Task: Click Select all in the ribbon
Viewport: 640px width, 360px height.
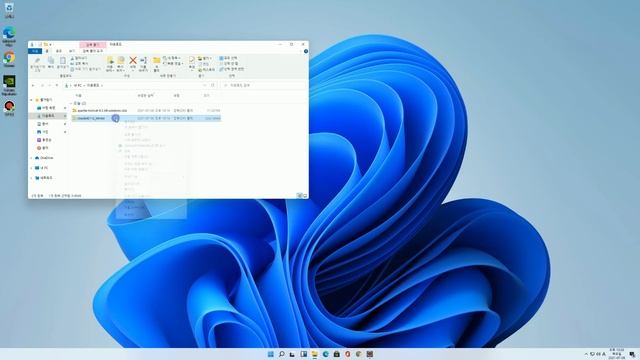Action: coord(229,58)
